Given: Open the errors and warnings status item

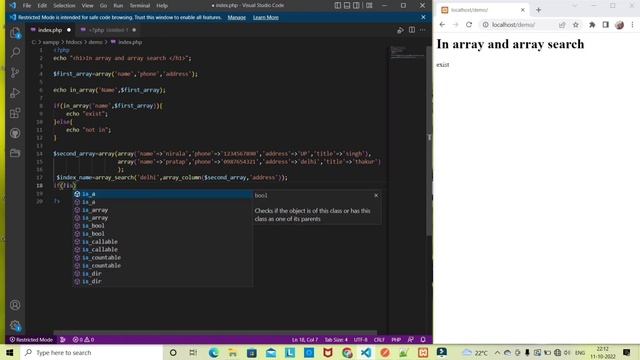Looking at the screenshot, I should coord(83,340).
